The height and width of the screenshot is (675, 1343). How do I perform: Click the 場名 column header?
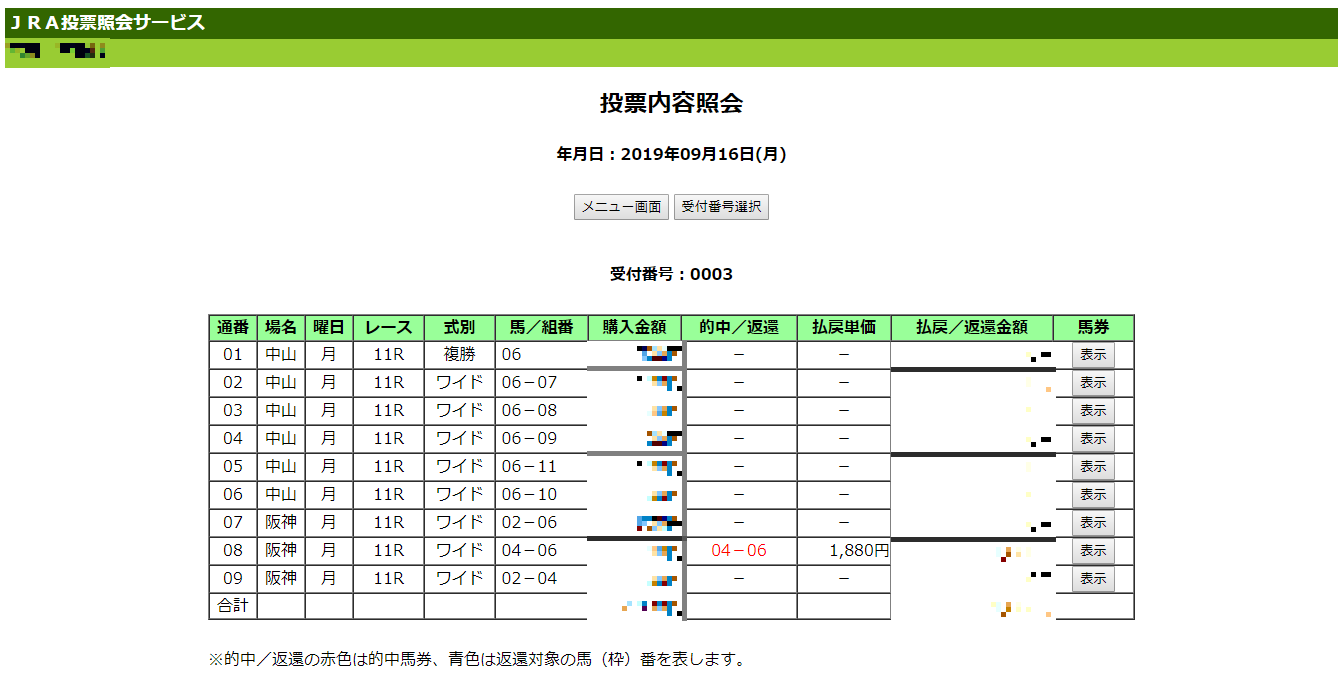tap(281, 327)
